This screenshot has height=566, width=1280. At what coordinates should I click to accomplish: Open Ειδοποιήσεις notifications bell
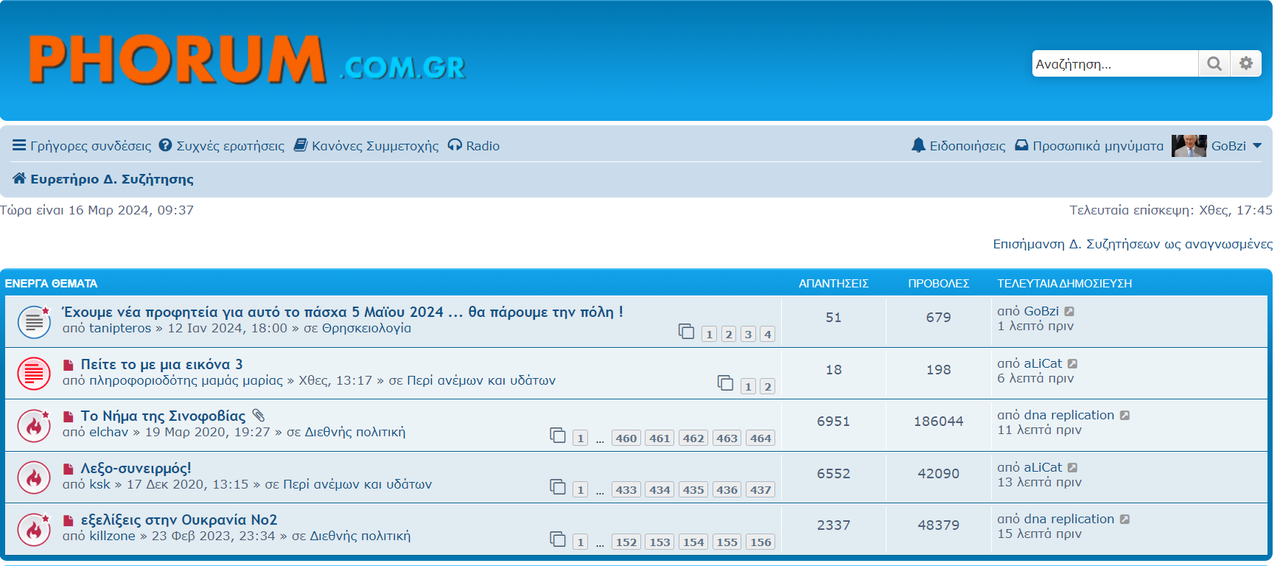[958, 146]
